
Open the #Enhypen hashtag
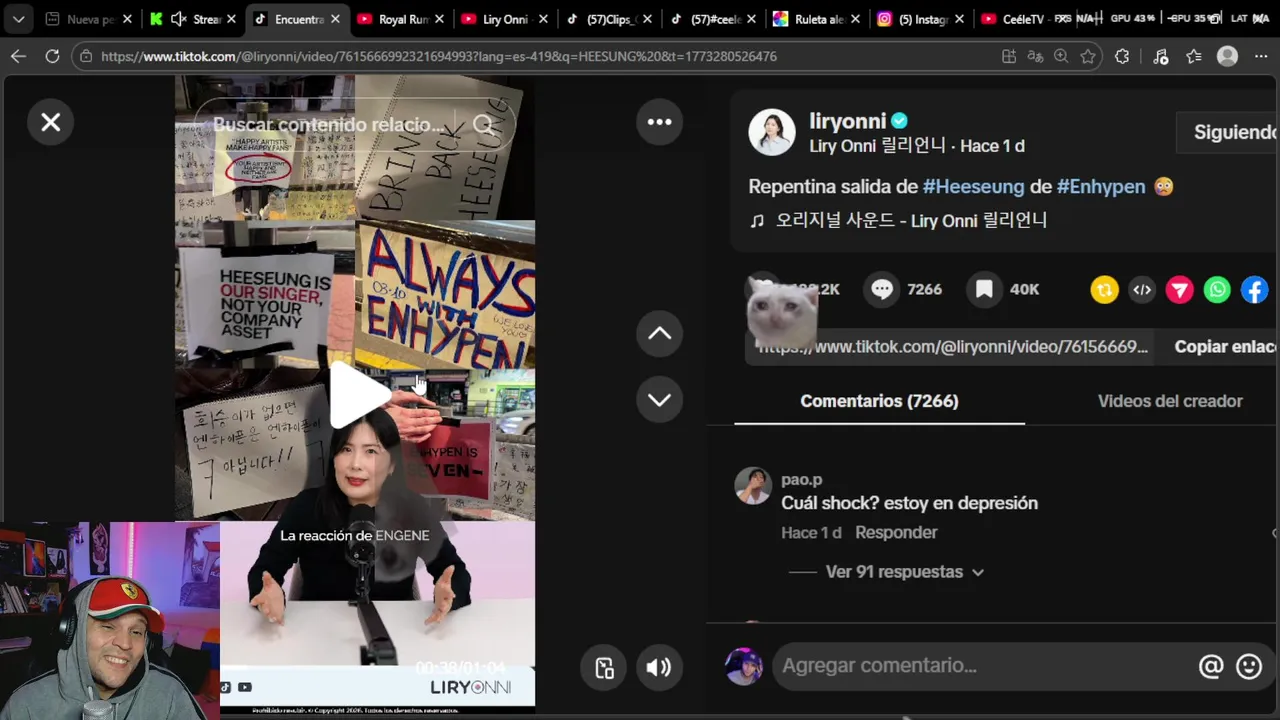pyautogui.click(x=1100, y=186)
